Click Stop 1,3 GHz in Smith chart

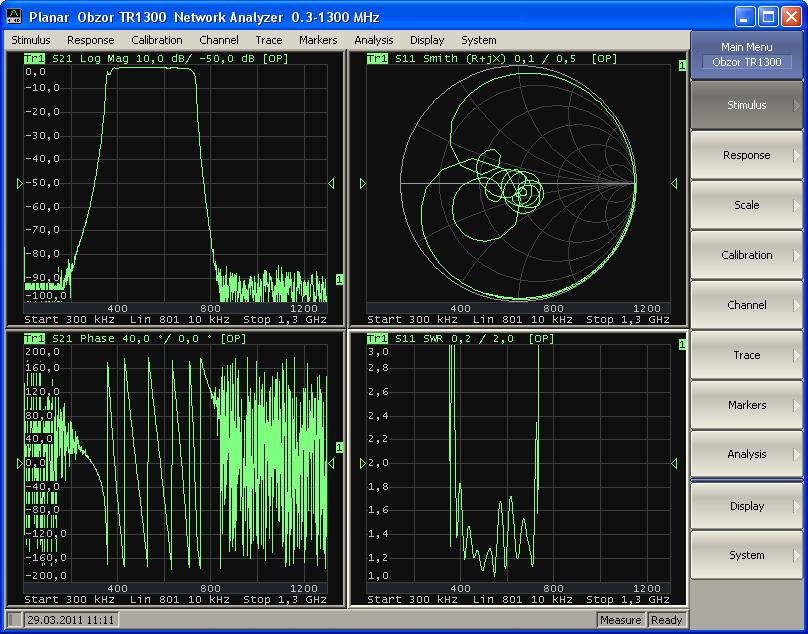coord(628,320)
